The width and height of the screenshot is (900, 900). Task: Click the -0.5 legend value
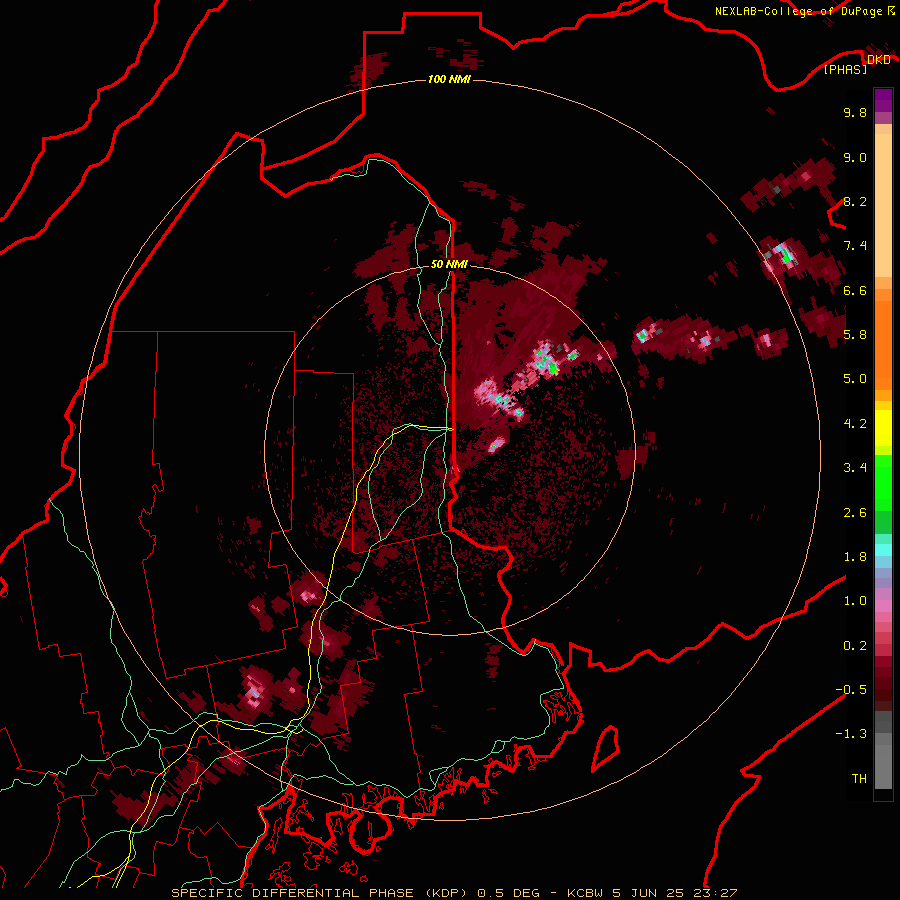tap(851, 690)
